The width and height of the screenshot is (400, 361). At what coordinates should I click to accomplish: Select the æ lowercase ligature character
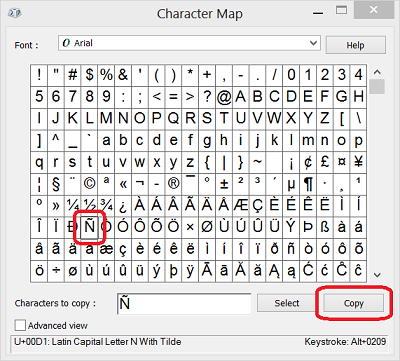106,249
